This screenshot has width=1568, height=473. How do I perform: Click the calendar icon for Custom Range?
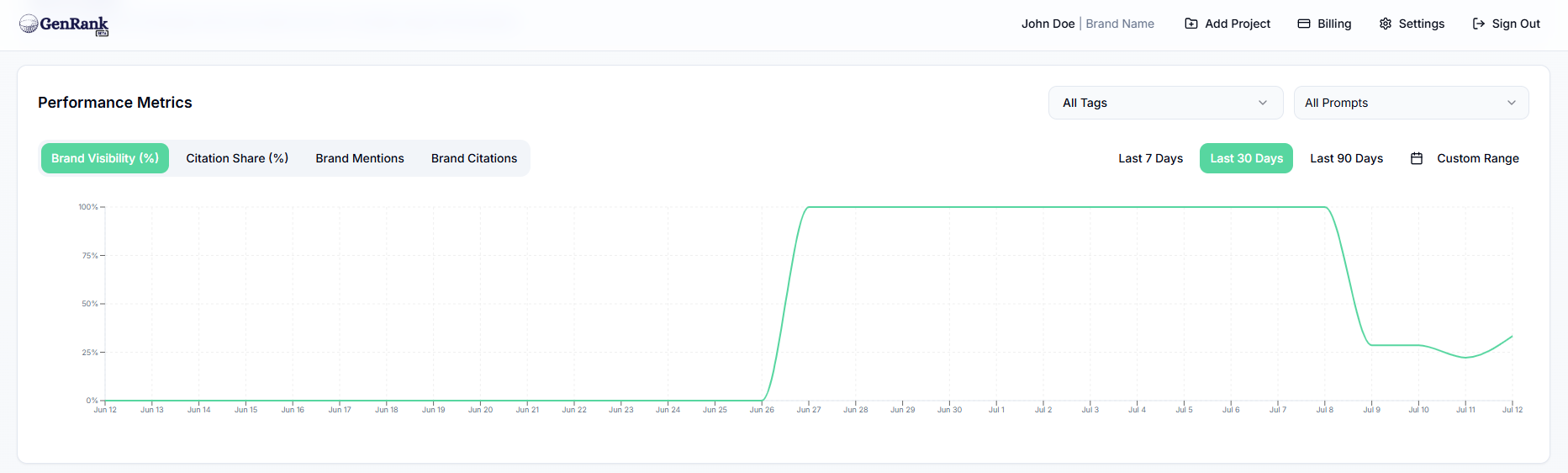[1417, 158]
